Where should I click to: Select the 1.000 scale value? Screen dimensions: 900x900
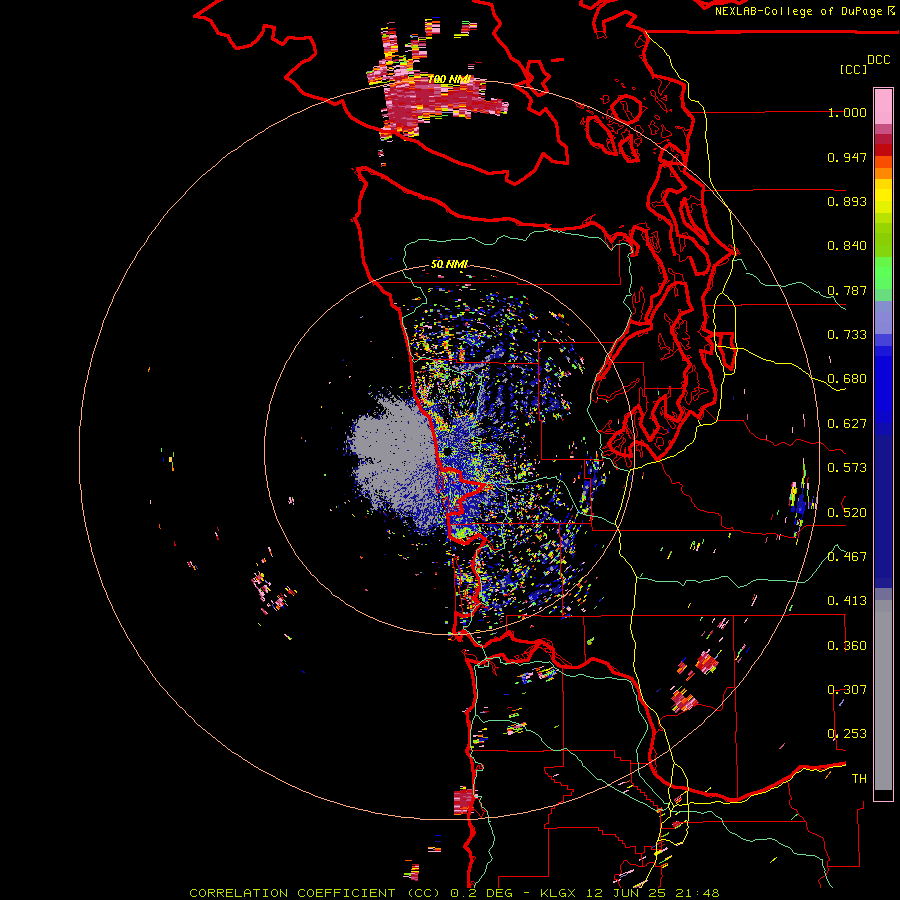[x=847, y=112]
